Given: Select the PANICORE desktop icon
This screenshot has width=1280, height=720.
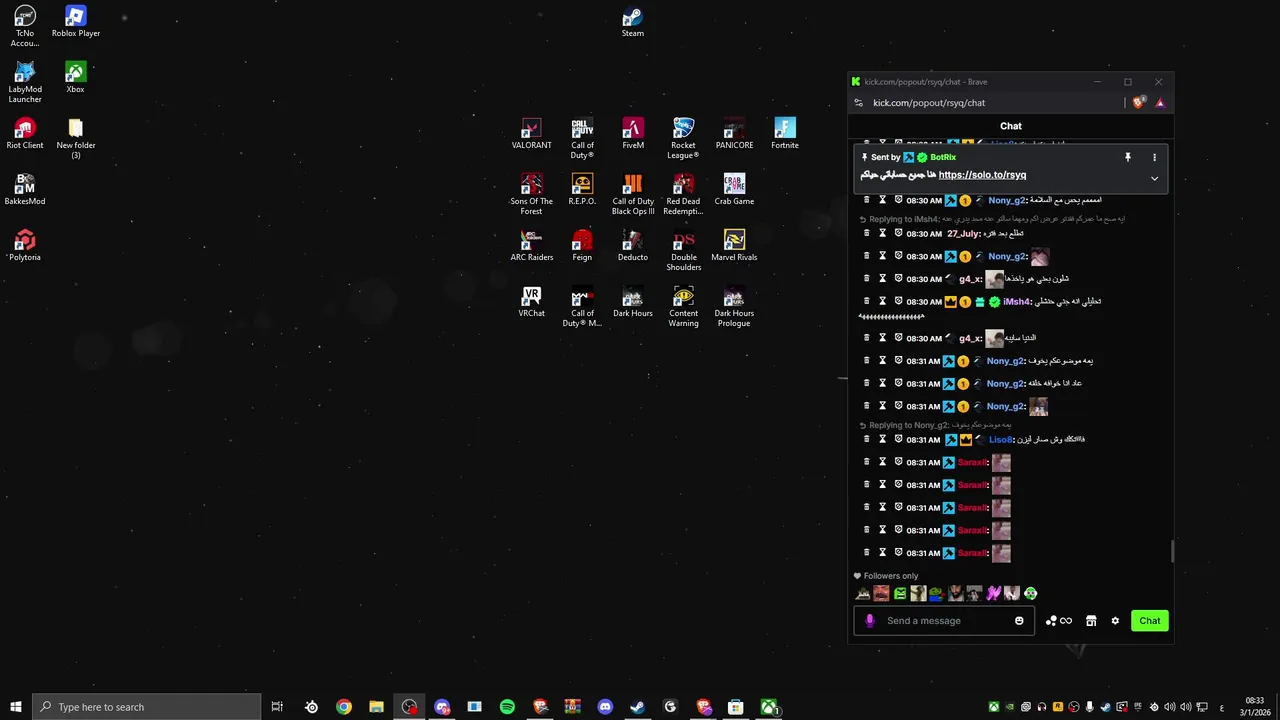Looking at the screenshot, I should tap(734, 134).
